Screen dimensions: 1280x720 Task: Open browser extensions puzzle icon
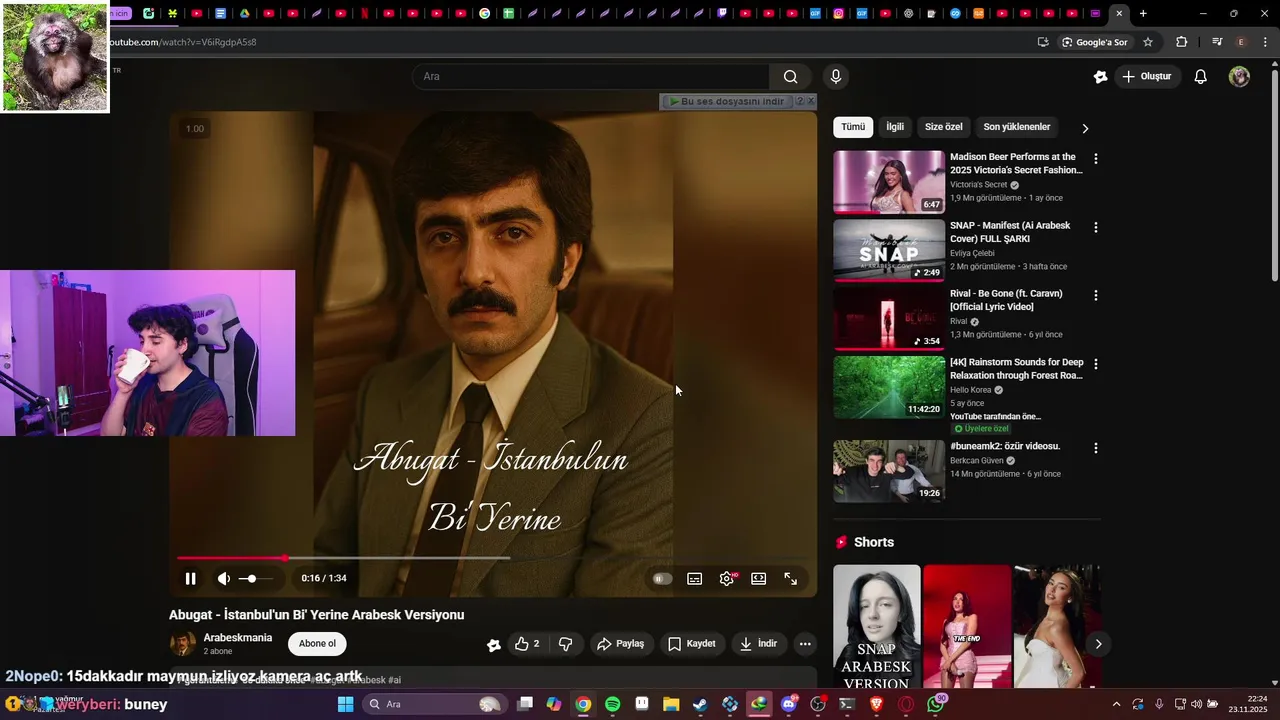1182,42
